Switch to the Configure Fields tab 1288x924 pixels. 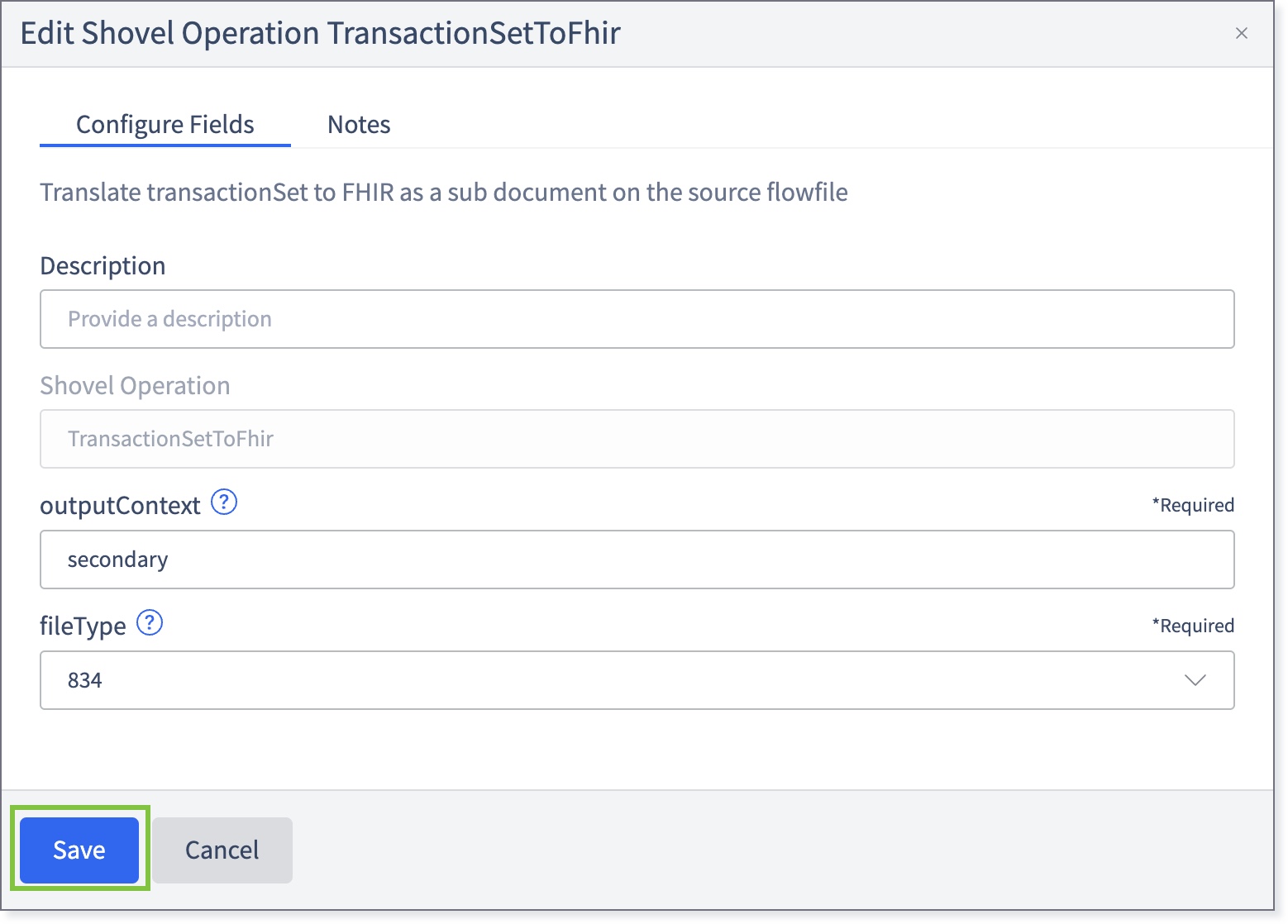(x=165, y=125)
